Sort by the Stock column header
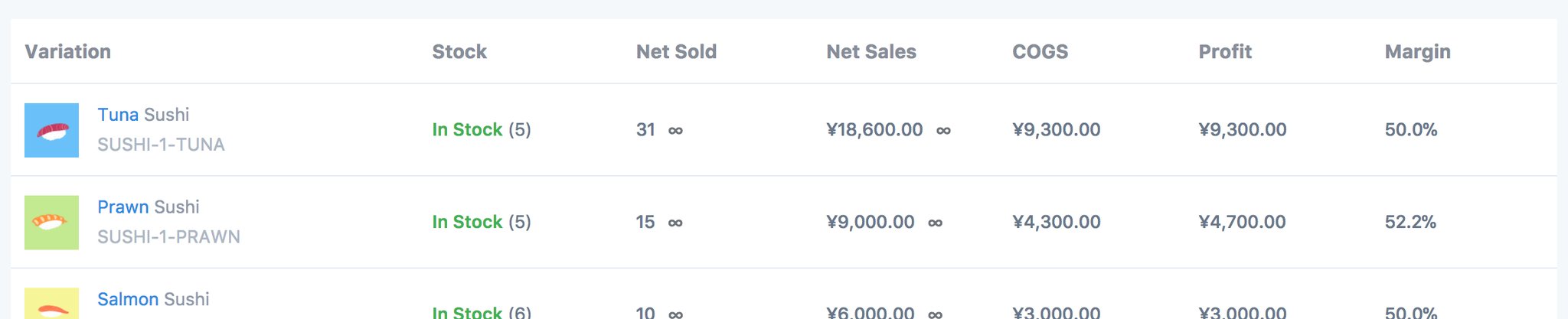The height and width of the screenshot is (319, 1568). (x=459, y=51)
